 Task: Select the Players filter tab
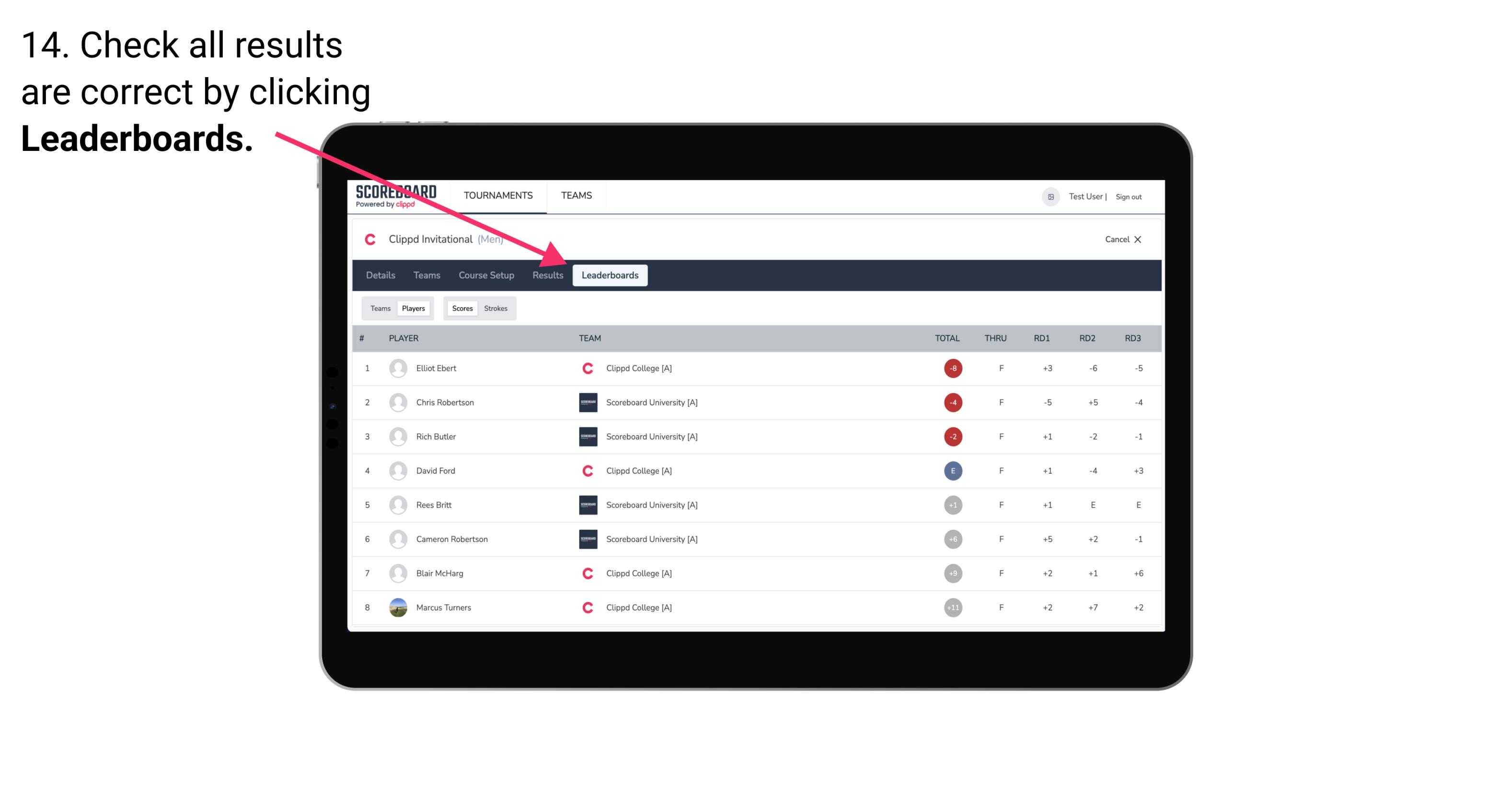413,308
